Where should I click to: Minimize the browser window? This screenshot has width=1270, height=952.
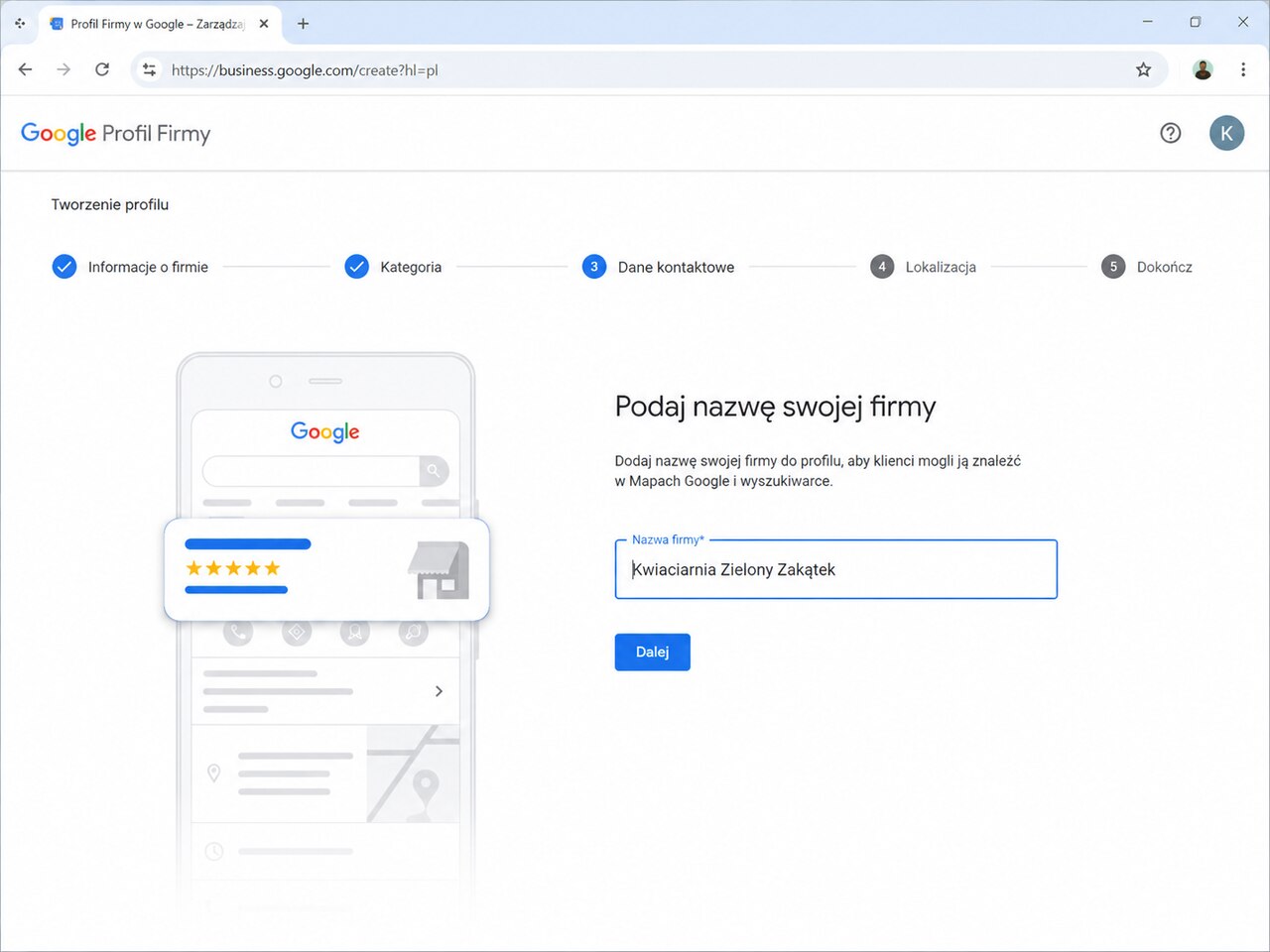1148,22
